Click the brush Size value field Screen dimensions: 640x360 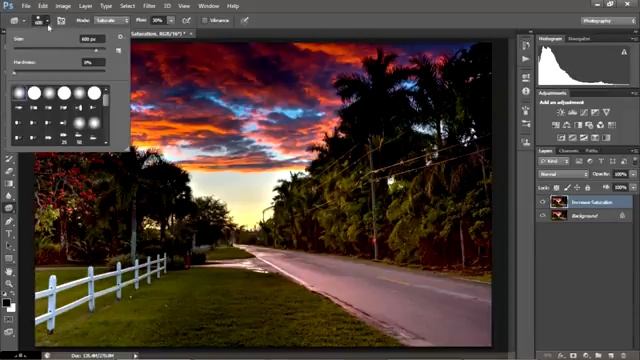pyautogui.click(x=93, y=39)
